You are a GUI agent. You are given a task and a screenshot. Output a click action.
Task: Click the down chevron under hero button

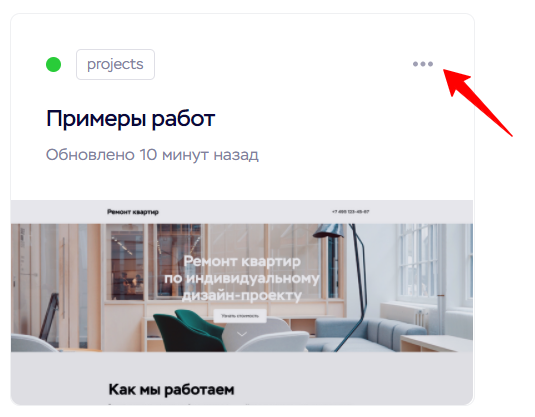(x=242, y=334)
